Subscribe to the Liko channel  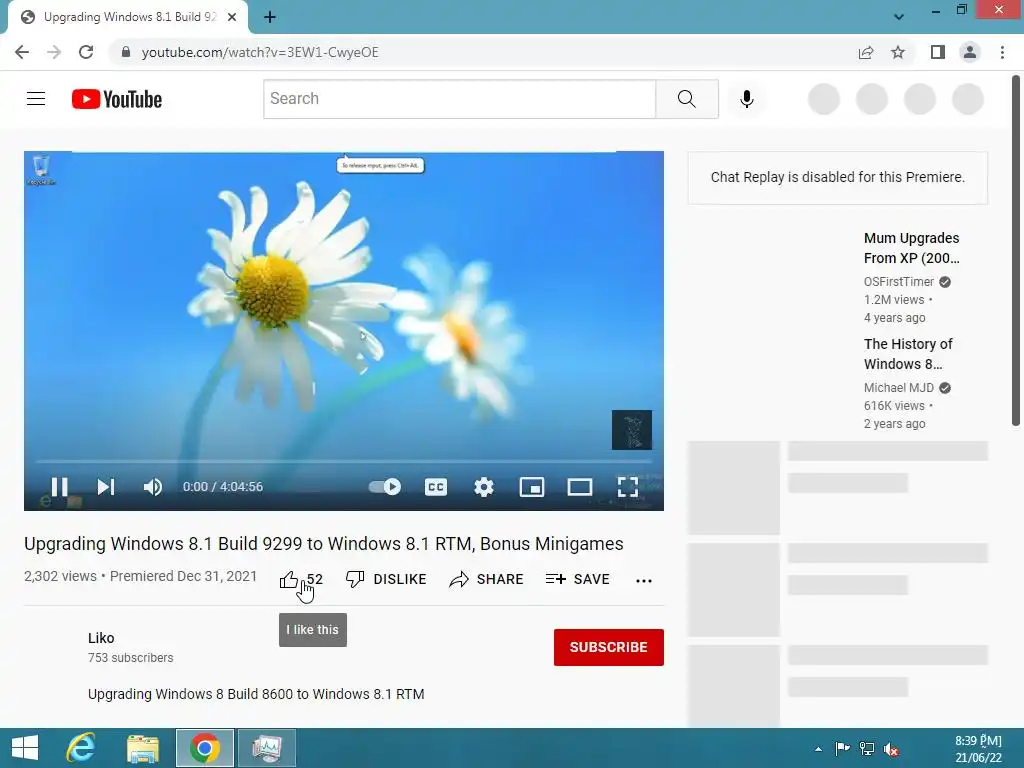609,647
